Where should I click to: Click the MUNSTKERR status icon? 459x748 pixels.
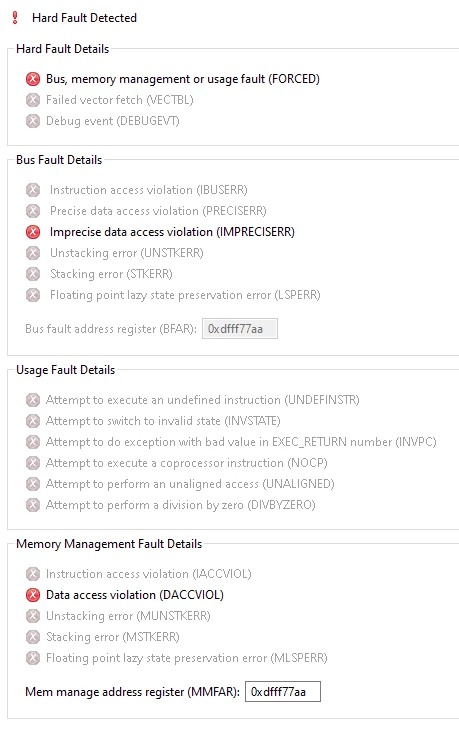[33, 616]
